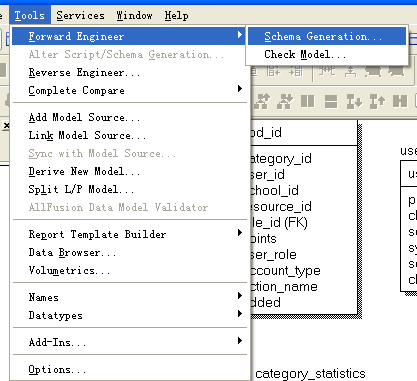Expand the Forward Engineer submenu
The width and height of the screenshot is (417, 381).
[129, 36]
